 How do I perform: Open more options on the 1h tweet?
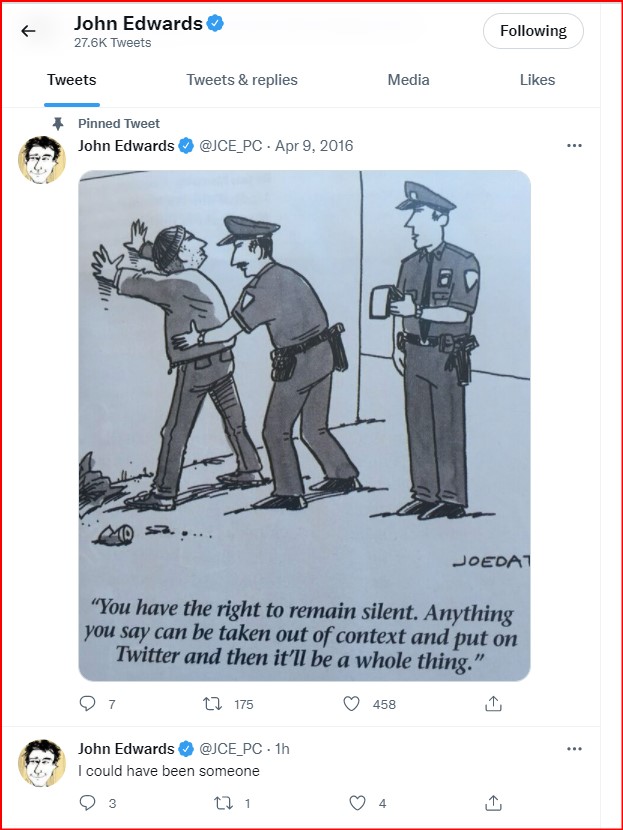574,748
